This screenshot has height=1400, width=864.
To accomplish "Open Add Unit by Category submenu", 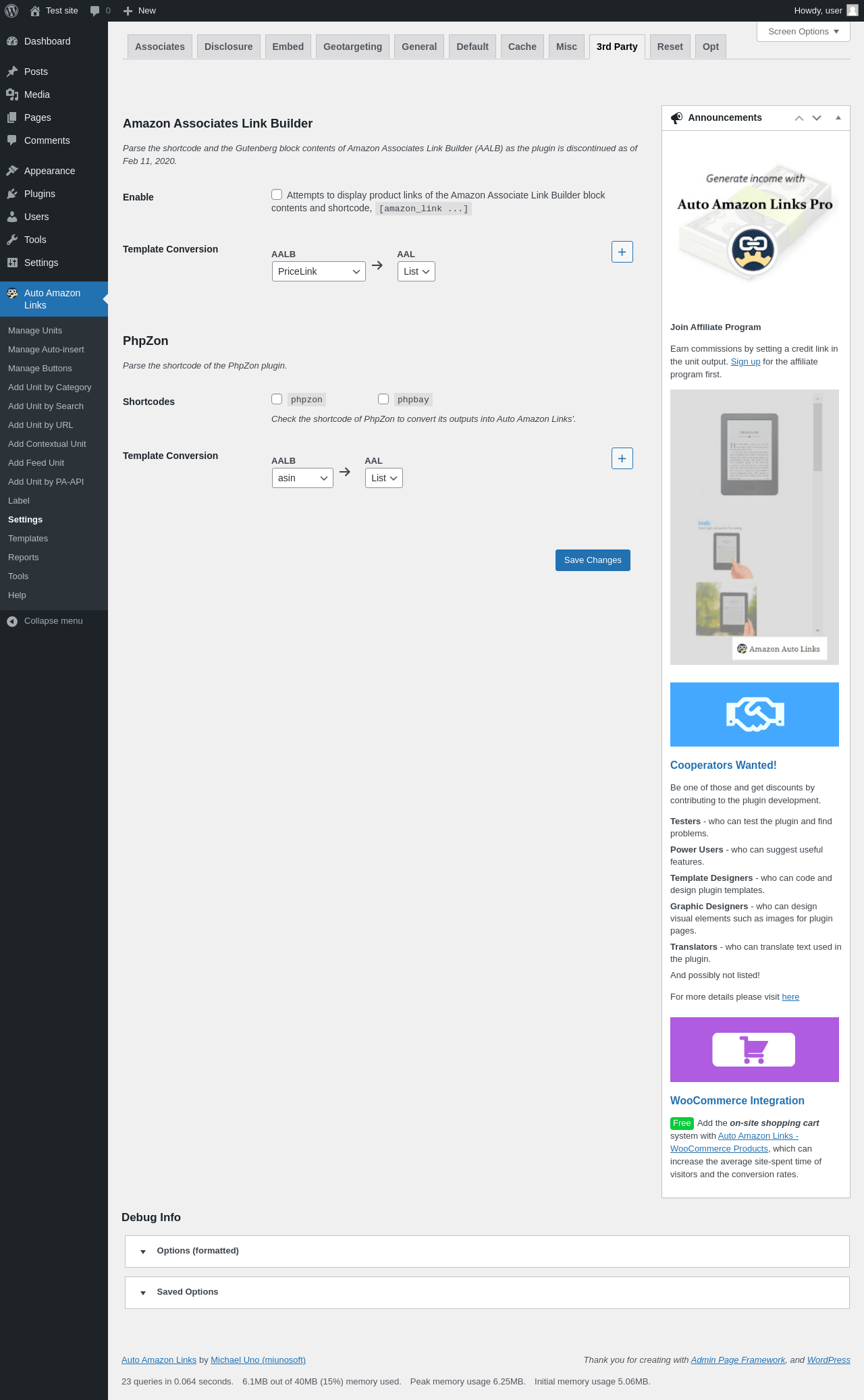I will coord(50,387).
